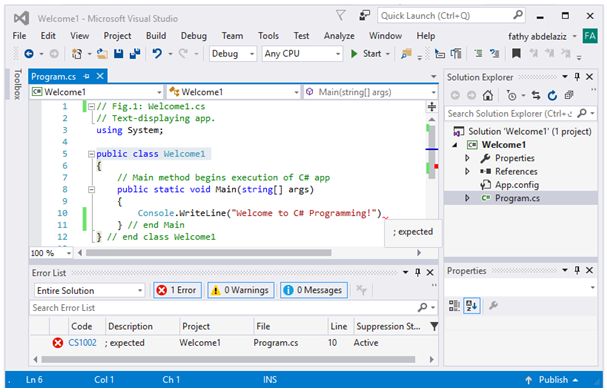Collapse the comment block at line 1

pyautogui.click(x=91, y=106)
